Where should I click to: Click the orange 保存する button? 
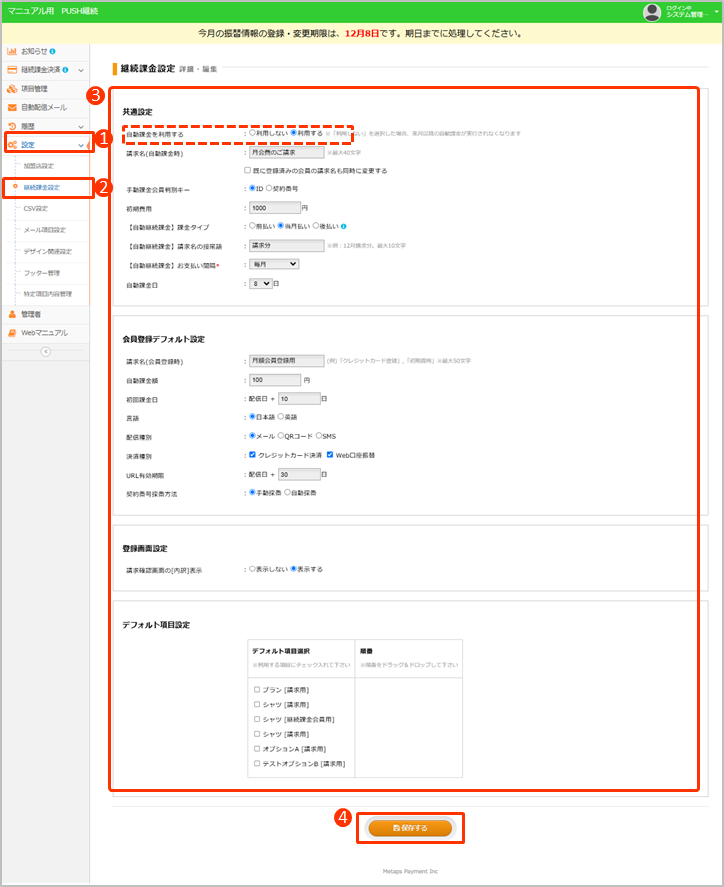410,828
